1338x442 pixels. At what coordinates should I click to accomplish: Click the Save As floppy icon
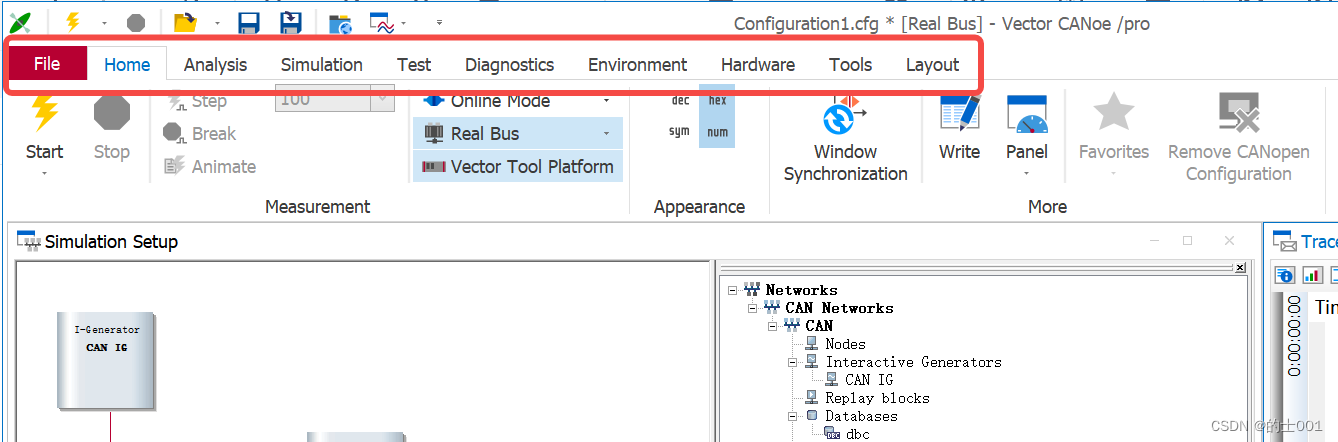[x=290, y=22]
